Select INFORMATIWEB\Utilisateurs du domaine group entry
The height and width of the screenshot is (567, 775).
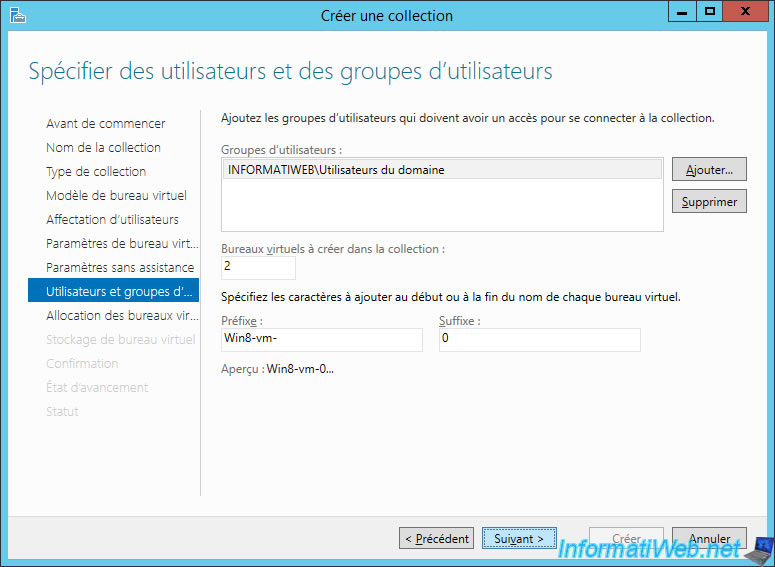point(442,170)
